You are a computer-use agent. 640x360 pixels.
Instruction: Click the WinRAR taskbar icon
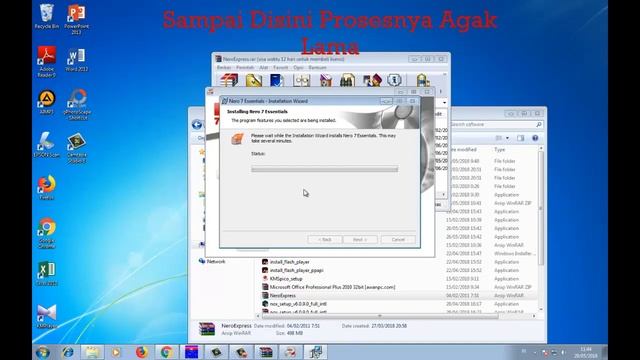point(266,352)
